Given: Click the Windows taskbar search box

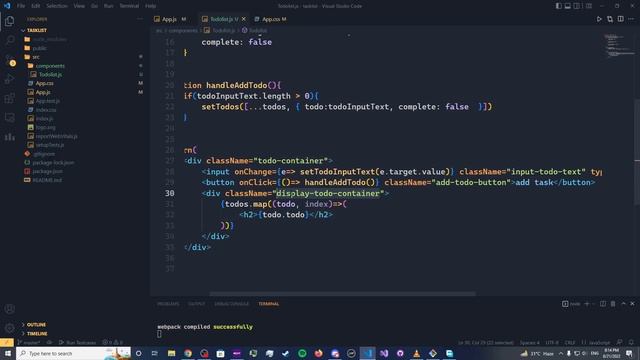Looking at the screenshot, I should (x=73, y=353).
